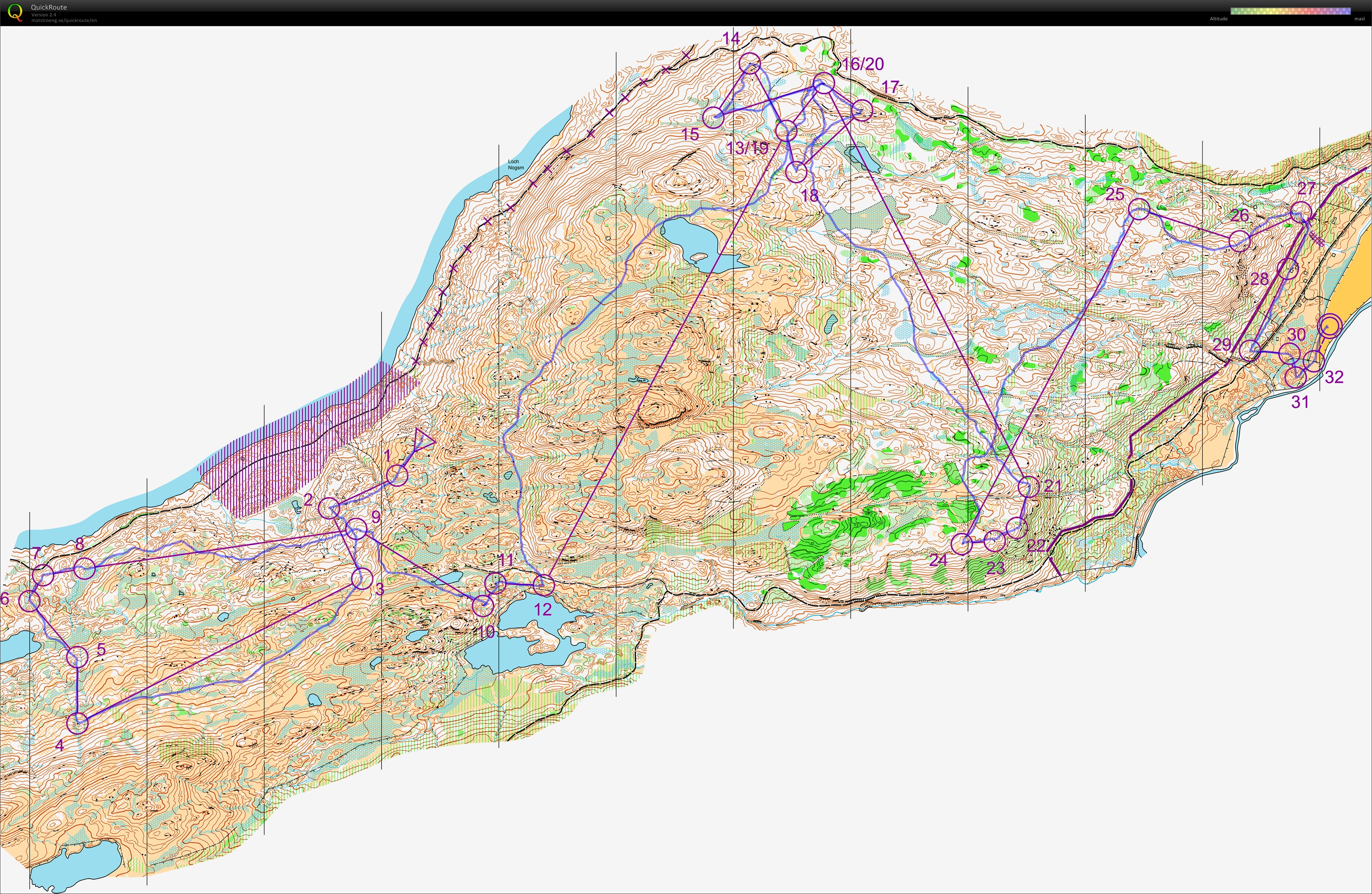Open the matstroeng.se/quickroute/en link
The height and width of the screenshot is (894, 1372).
point(64,21)
